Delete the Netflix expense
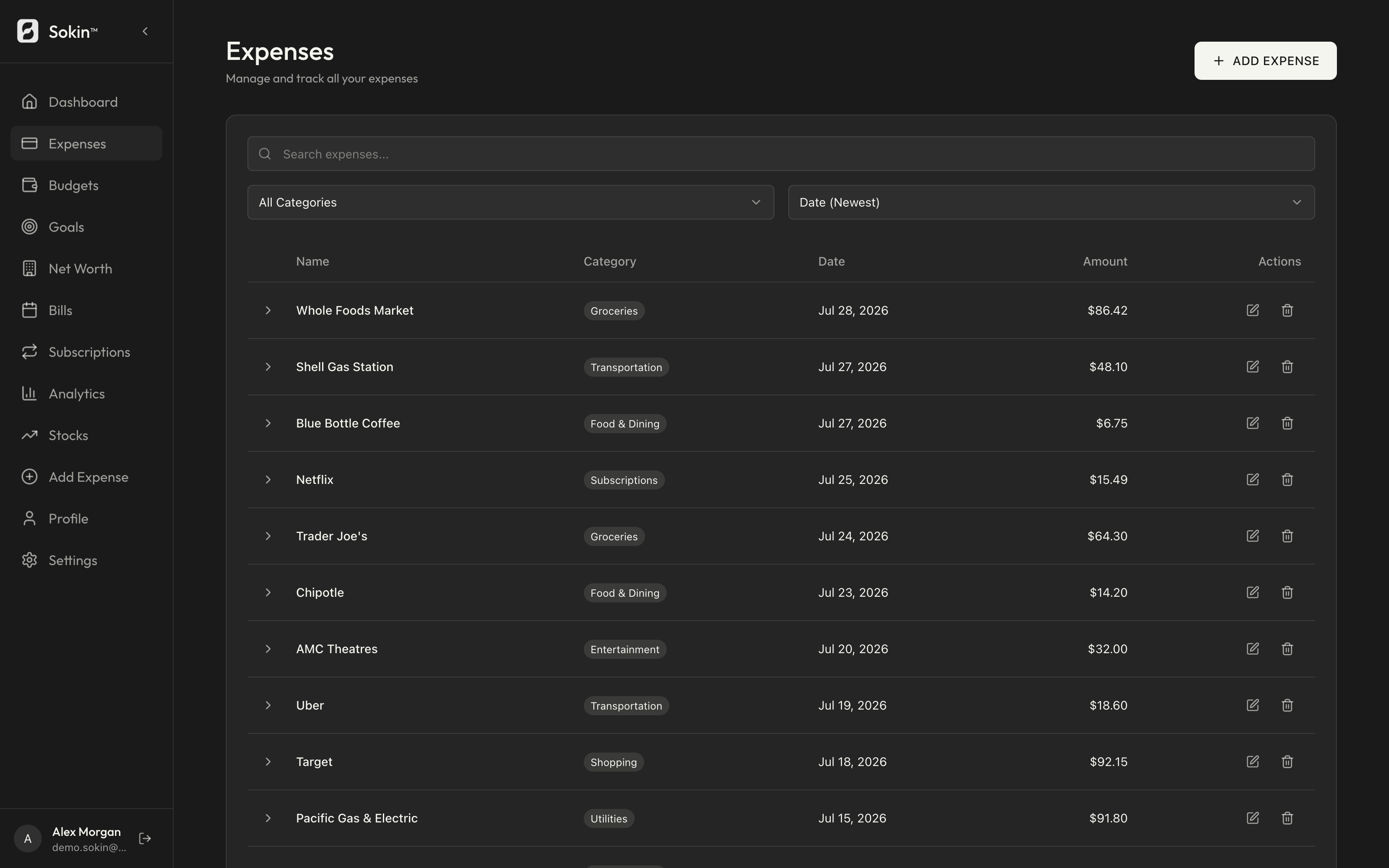Screen dimensions: 1389x868 1287,479
